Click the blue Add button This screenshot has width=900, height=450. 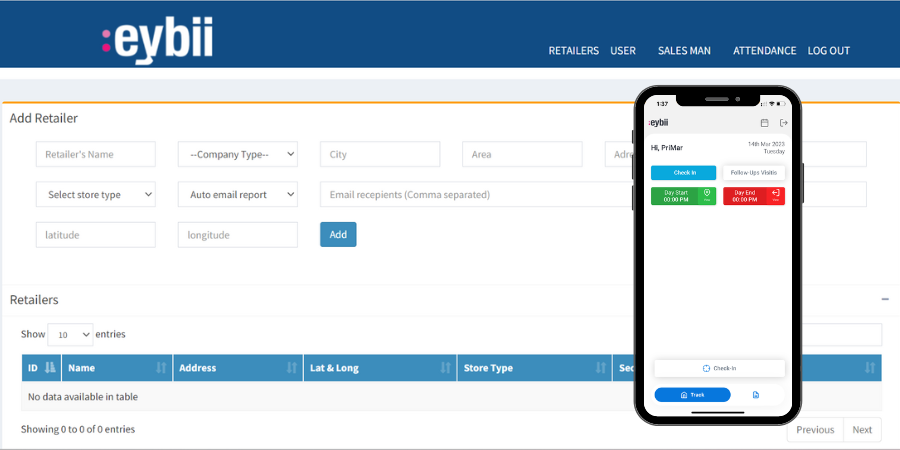pyautogui.click(x=338, y=234)
